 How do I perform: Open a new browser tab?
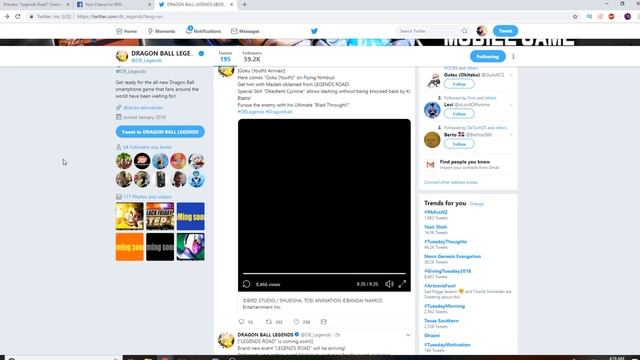244,4
